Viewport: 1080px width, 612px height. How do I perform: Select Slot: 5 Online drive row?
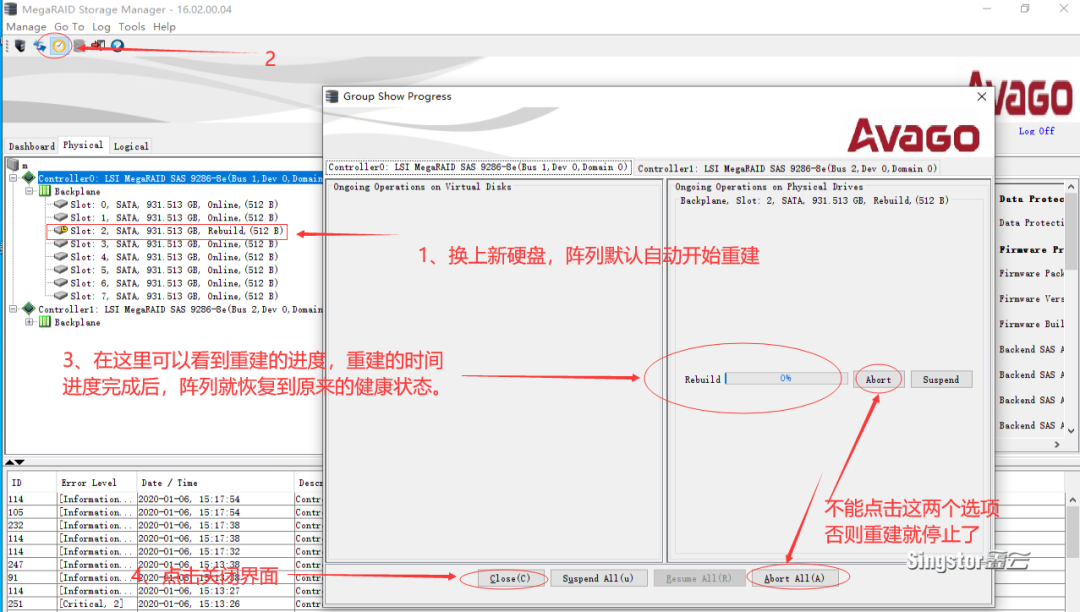pyautogui.click(x=174, y=270)
